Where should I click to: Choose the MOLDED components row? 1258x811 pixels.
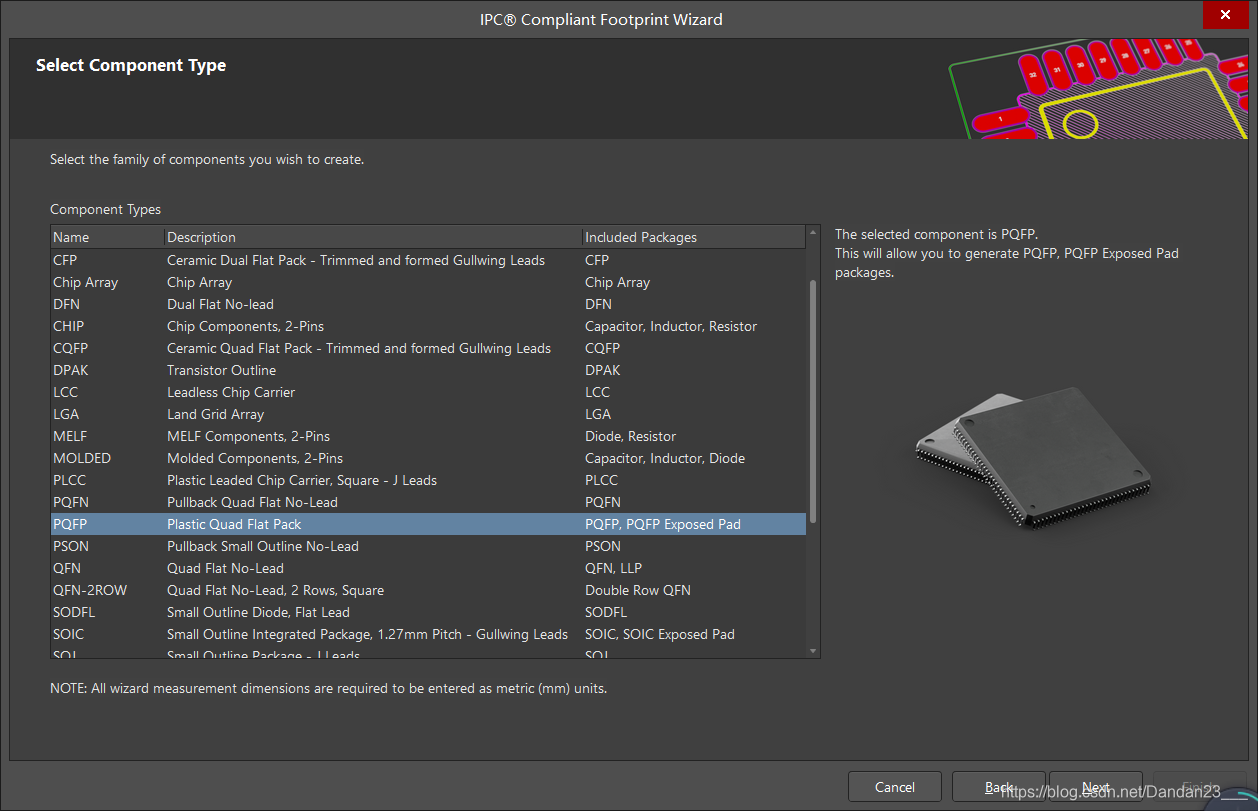pyautogui.click(x=428, y=458)
